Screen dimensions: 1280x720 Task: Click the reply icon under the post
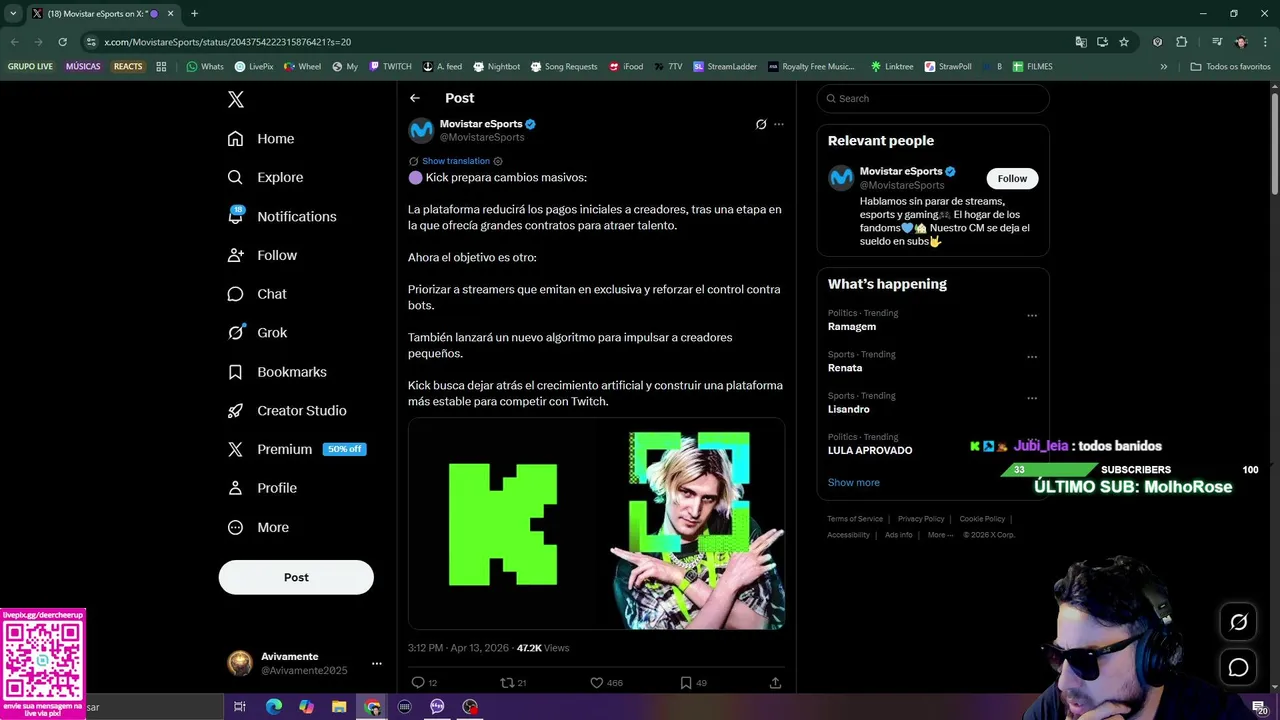(x=418, y=683)
